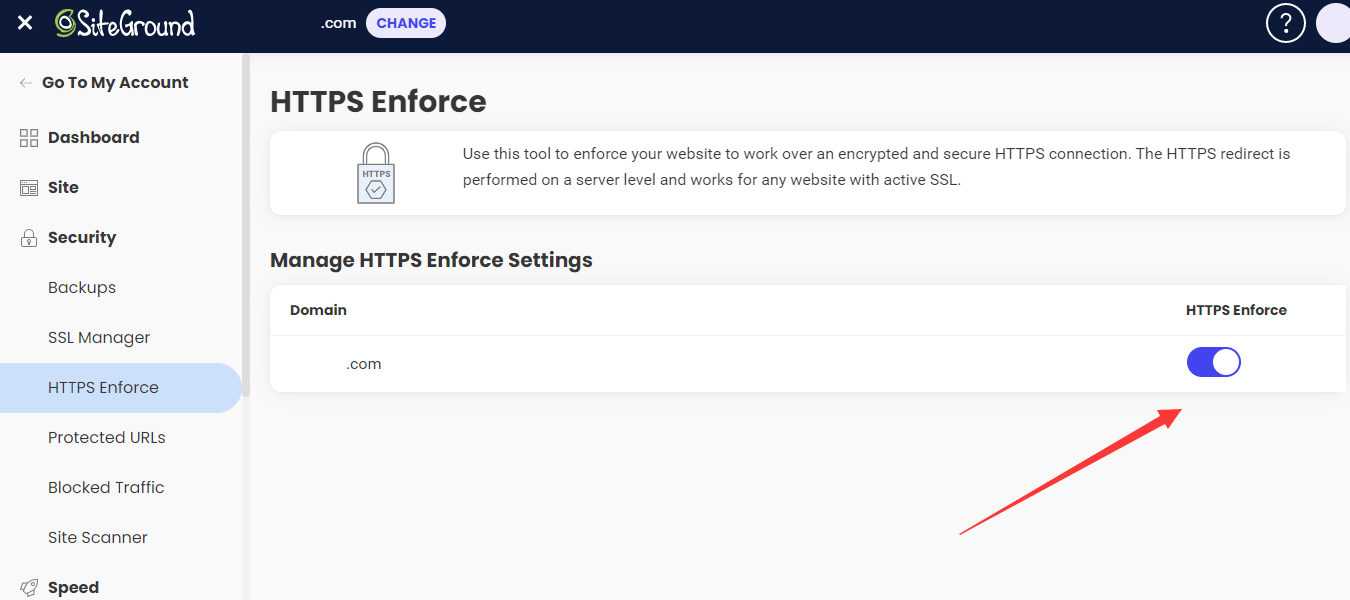Open the Dashboard section icon
Screen dimensions: 1350x600
[27, 137]
